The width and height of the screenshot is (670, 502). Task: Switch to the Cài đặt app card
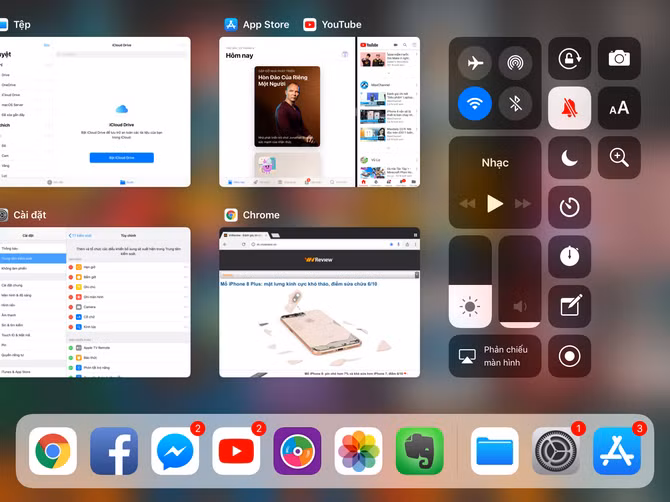tap(95, 302)
